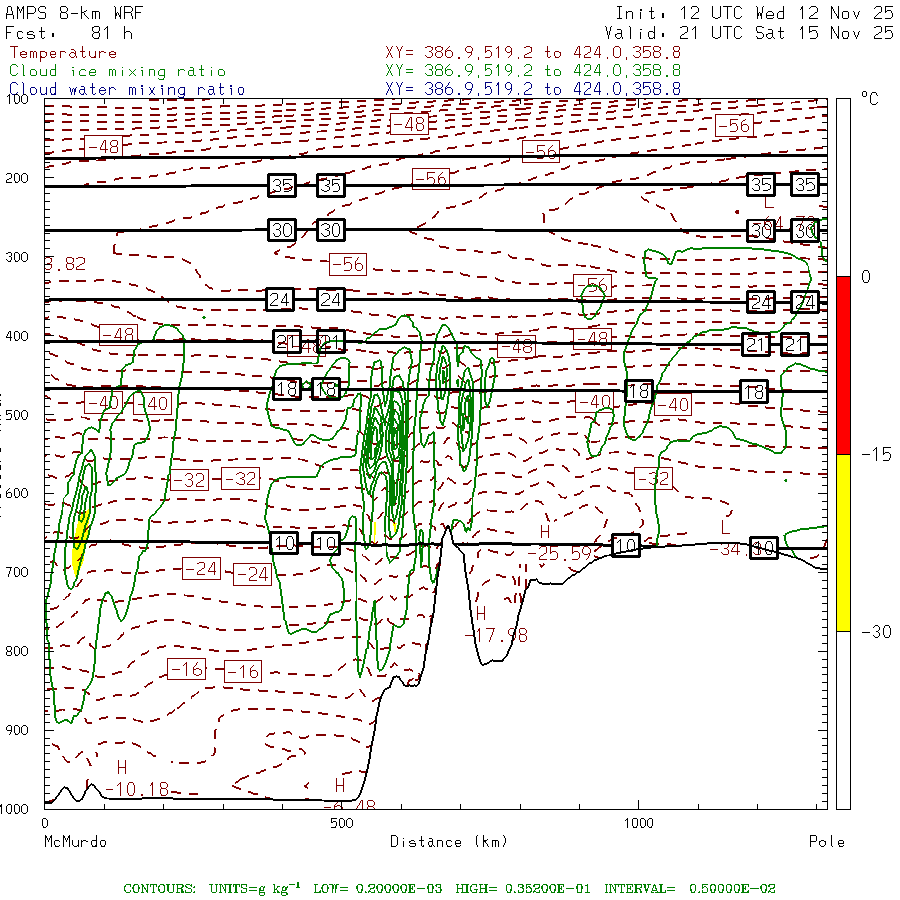
Task: Click the green 'Cloud ice mixing ratio' label
Action: pos(117,71)
